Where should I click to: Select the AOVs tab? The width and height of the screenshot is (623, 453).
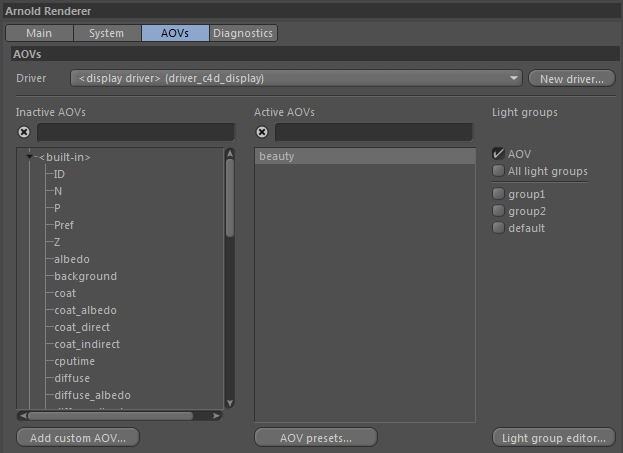[175, 33]
